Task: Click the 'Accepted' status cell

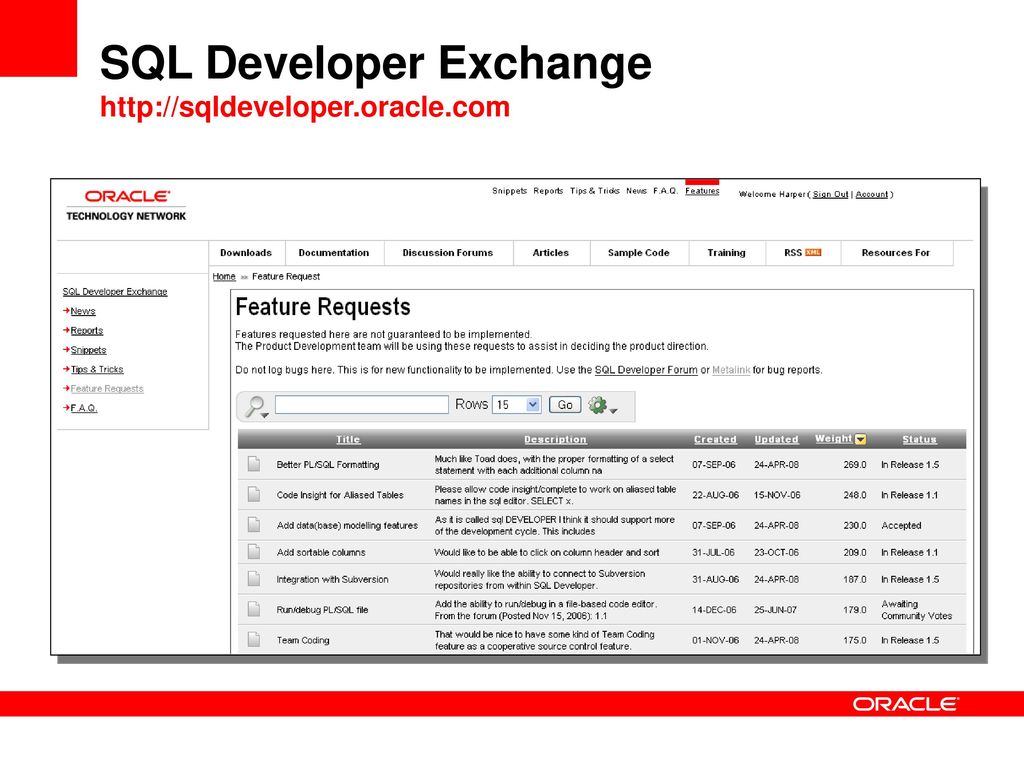Action: pos(901,525)
